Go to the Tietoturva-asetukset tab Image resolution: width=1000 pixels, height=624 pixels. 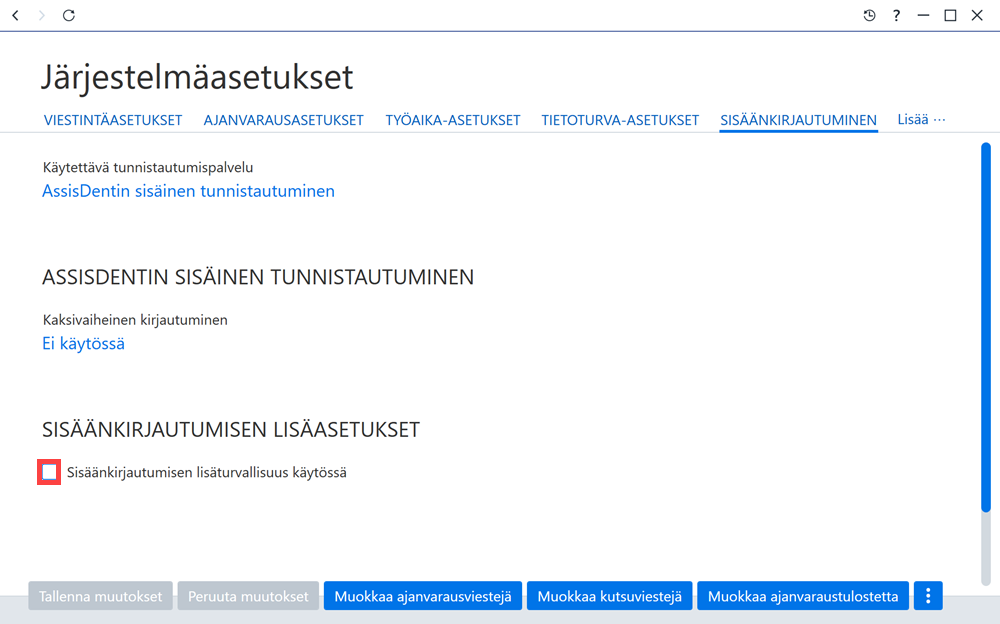coord(620,120)
